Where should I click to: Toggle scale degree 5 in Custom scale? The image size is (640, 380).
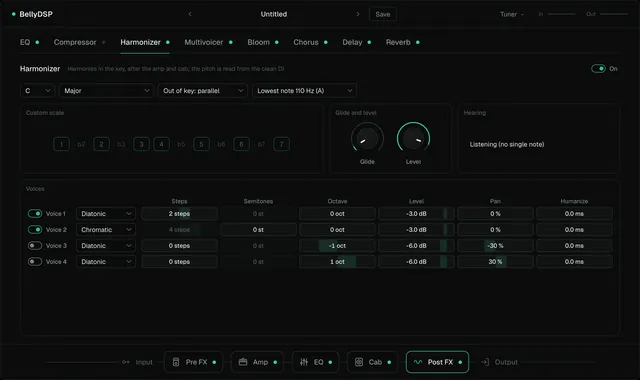coord(201,144)
